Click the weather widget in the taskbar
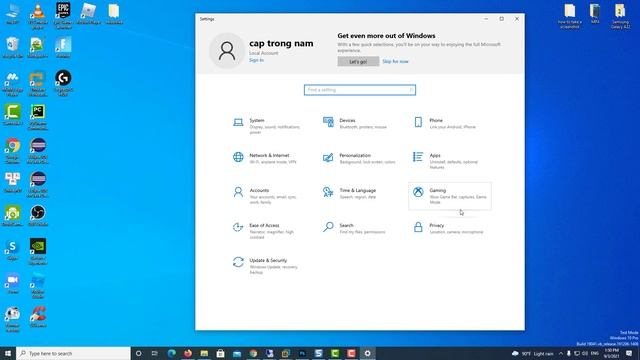Image resolution: width=640 pixels, height=360 pixels. point(532,353)
